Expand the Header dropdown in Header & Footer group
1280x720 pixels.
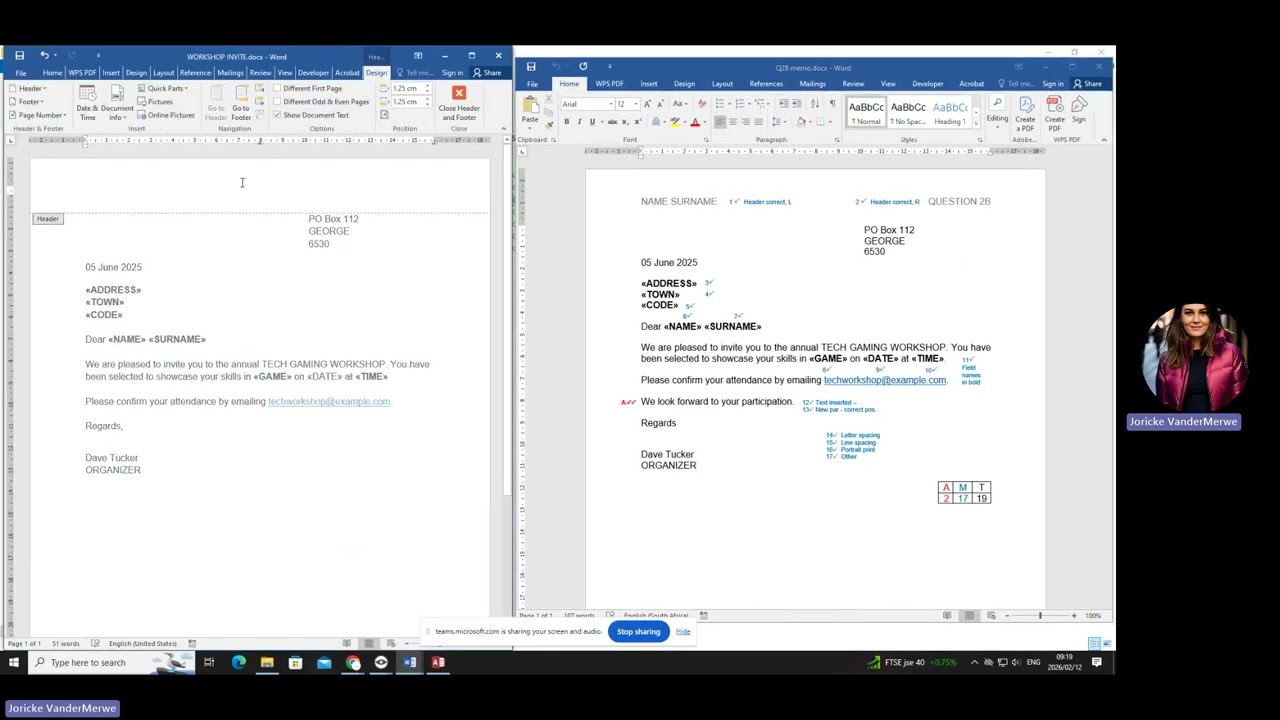(27, 88)
